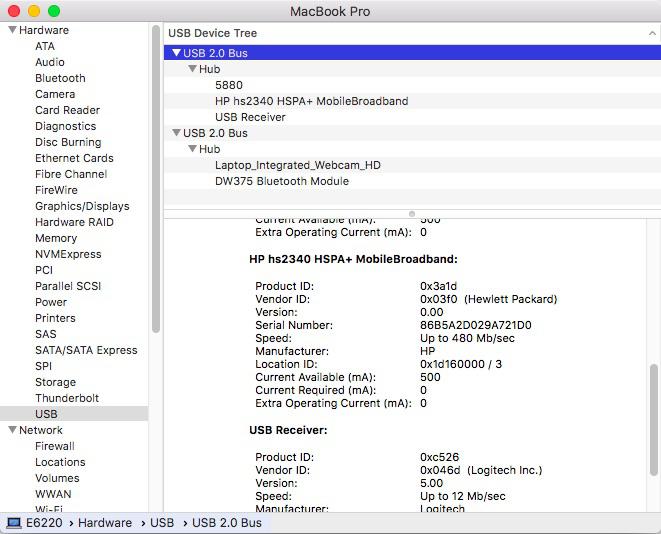Select Fibre Channel in the sidebar

tap(71, 174)
